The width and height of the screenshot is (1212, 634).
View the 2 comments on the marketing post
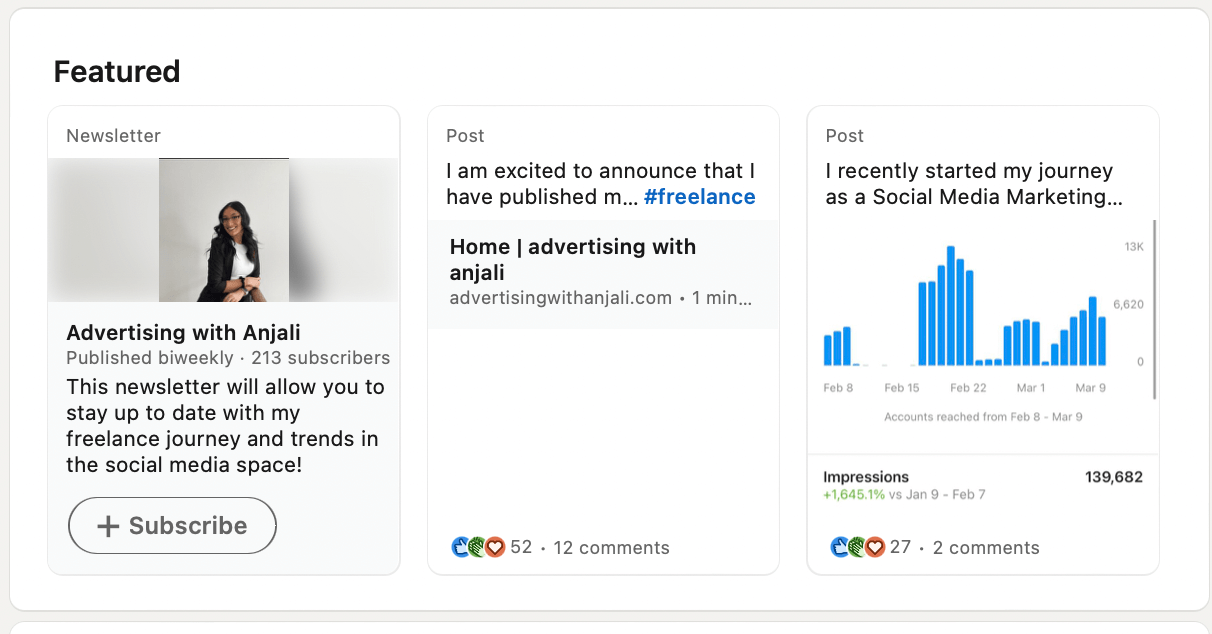coord(986,547)
